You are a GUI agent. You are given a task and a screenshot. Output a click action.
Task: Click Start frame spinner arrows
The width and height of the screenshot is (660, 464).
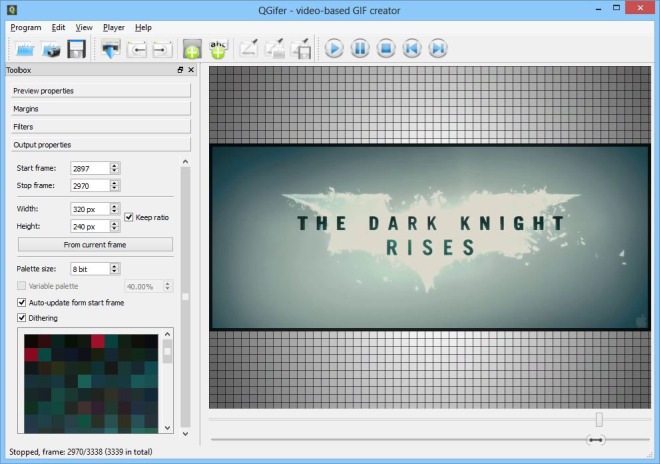click(x=114, y=168)
